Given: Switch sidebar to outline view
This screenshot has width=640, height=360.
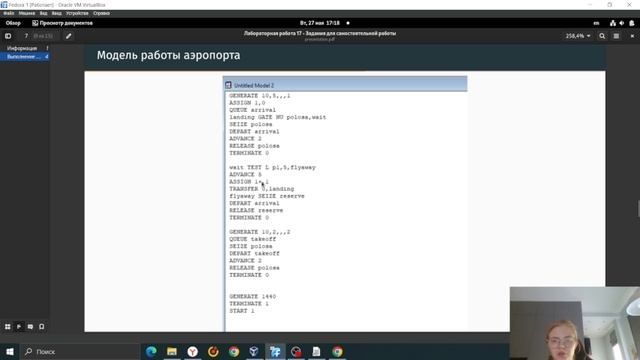Looking at the screenshot, I should tap(19, 327).
